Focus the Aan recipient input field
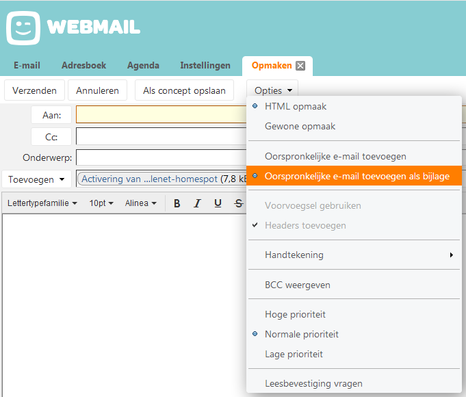466x397 pixels. coord(161,115)
